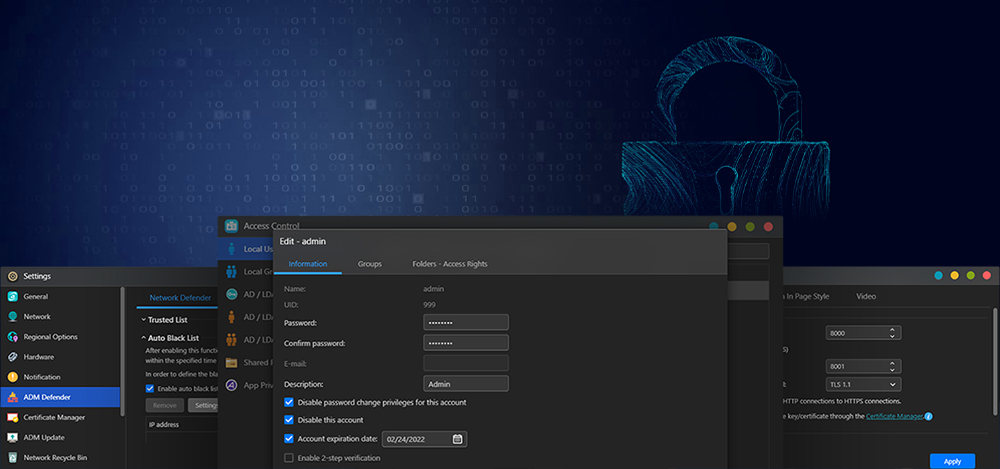Click the Description input field

click(466, 384)
